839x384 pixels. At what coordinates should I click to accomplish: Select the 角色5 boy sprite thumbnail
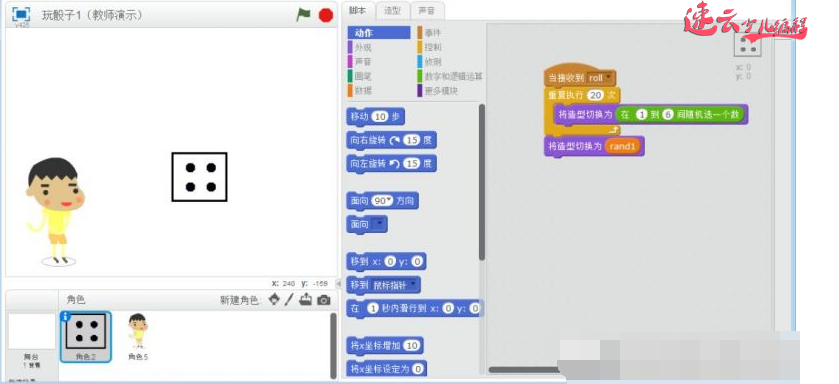point(138,336)
